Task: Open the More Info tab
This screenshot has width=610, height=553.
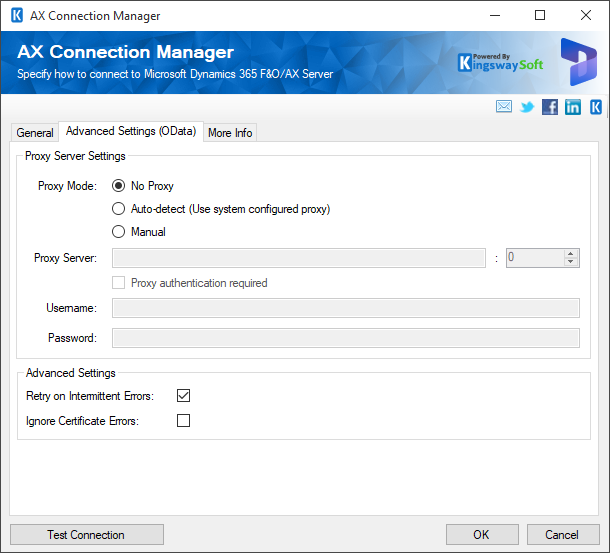Action: 230,133
